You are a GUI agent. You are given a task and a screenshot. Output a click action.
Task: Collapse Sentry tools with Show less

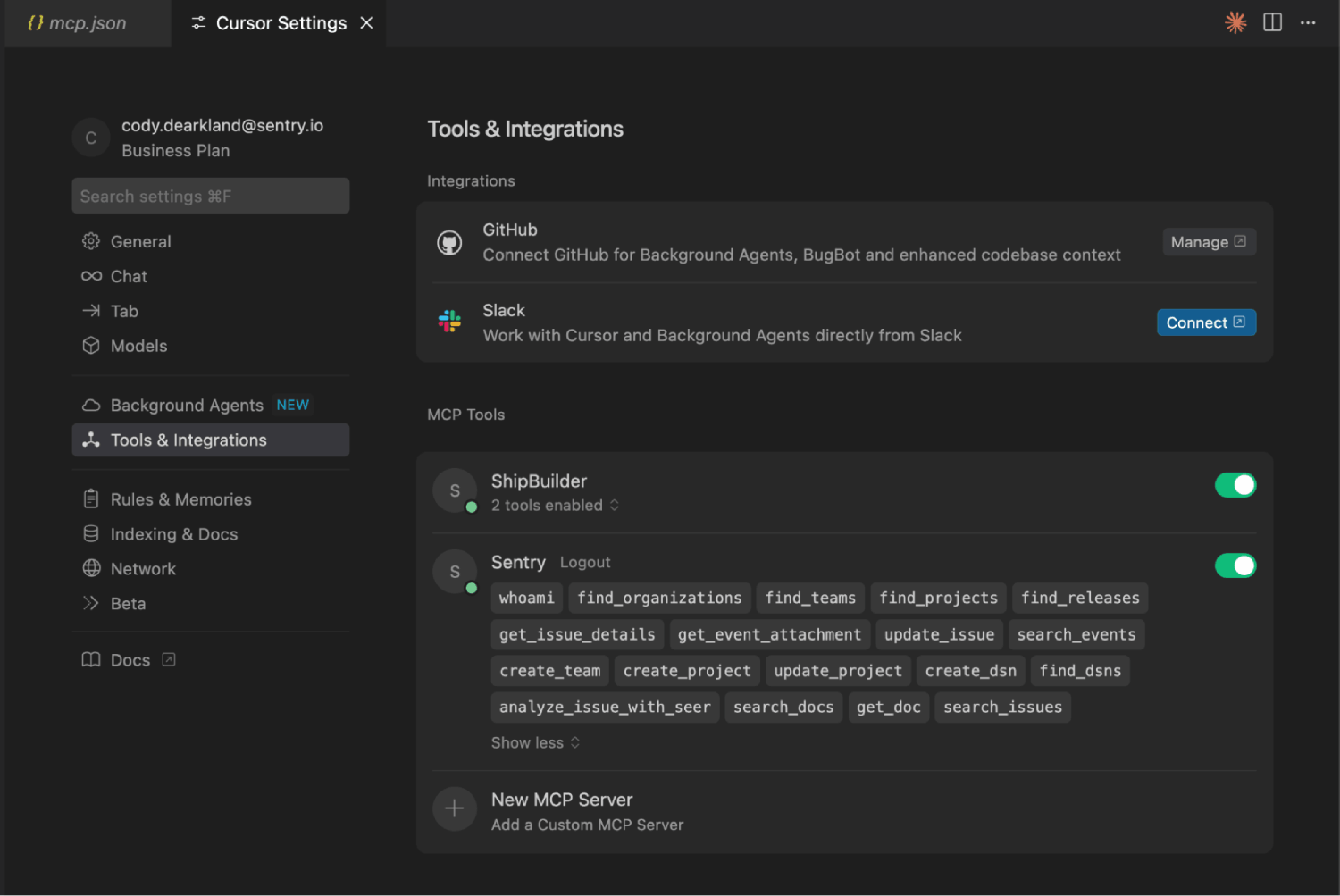(x=534, y=742)
